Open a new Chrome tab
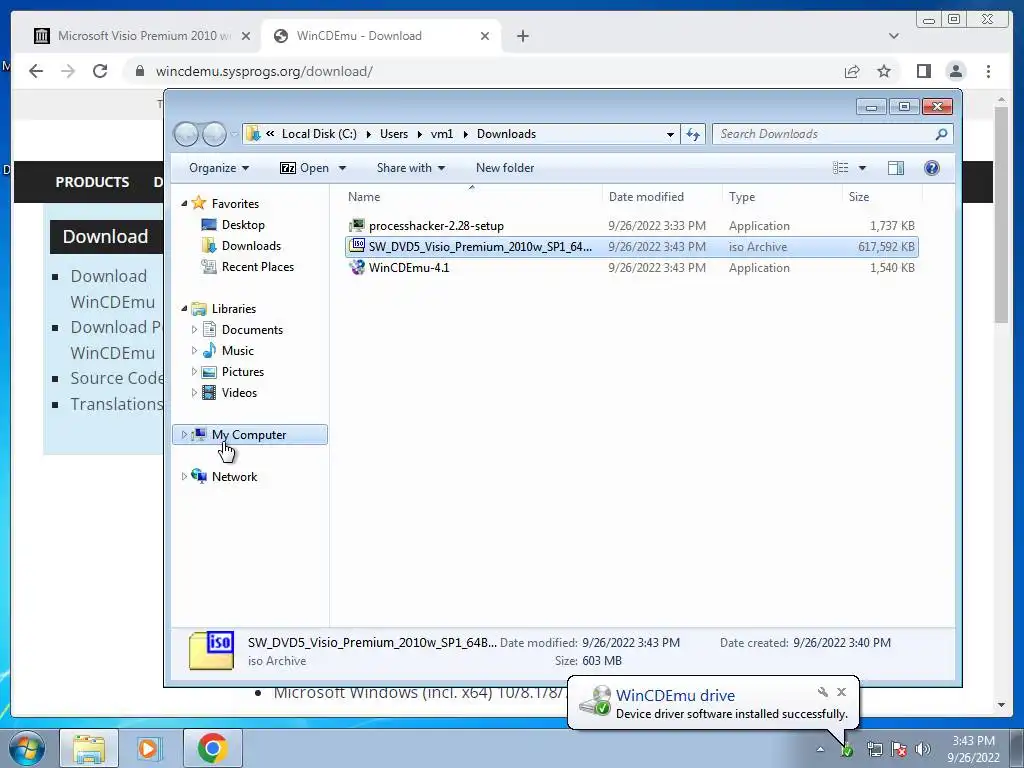Image resolution: width=1024 pixels, height=768 pixels. pyautogui.click(x=522, y=36)
